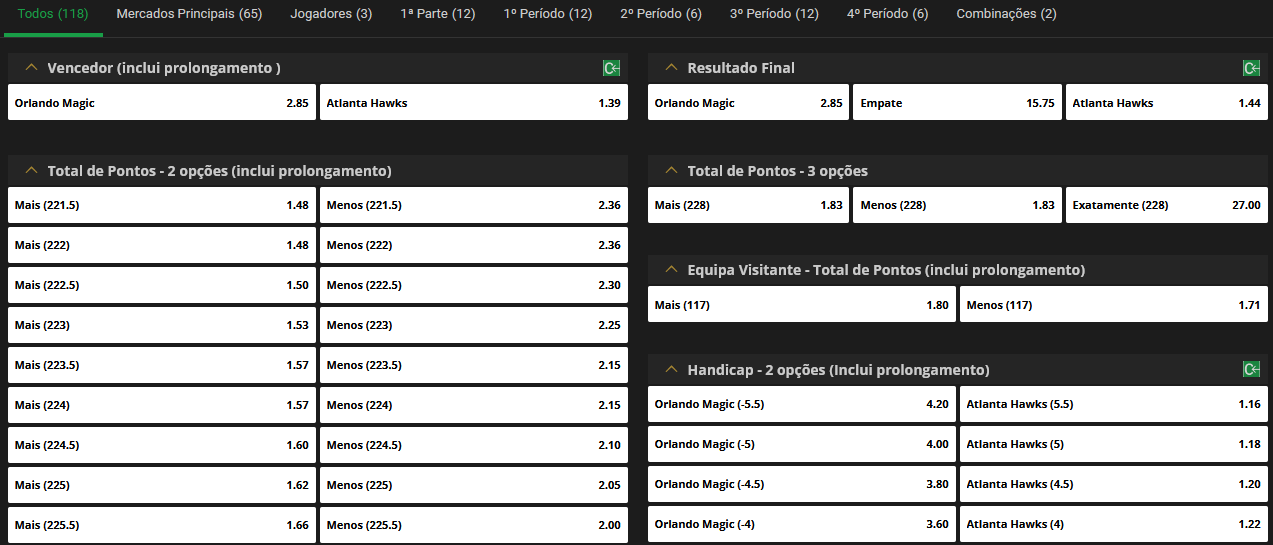1273x545 pixels.
Task: Bet on Orlando Magic 2.85 in Vencedor
Action: click(162, 102)
